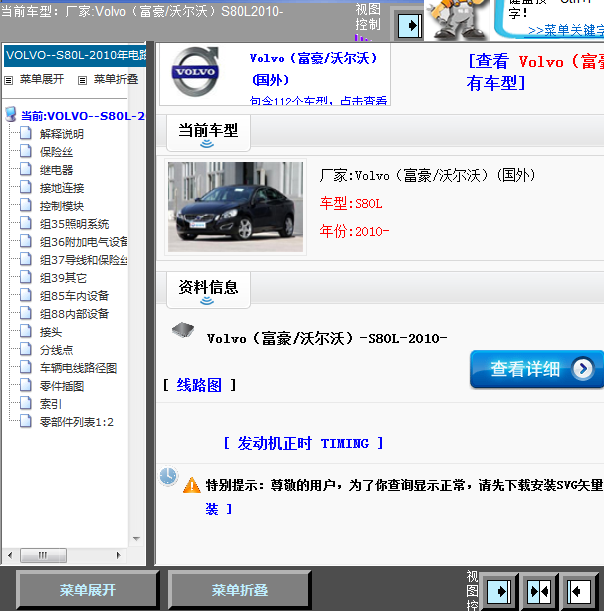Click the page icon next to 继电器
This screenshot has height=611, width=604.
tap(26, 169)
